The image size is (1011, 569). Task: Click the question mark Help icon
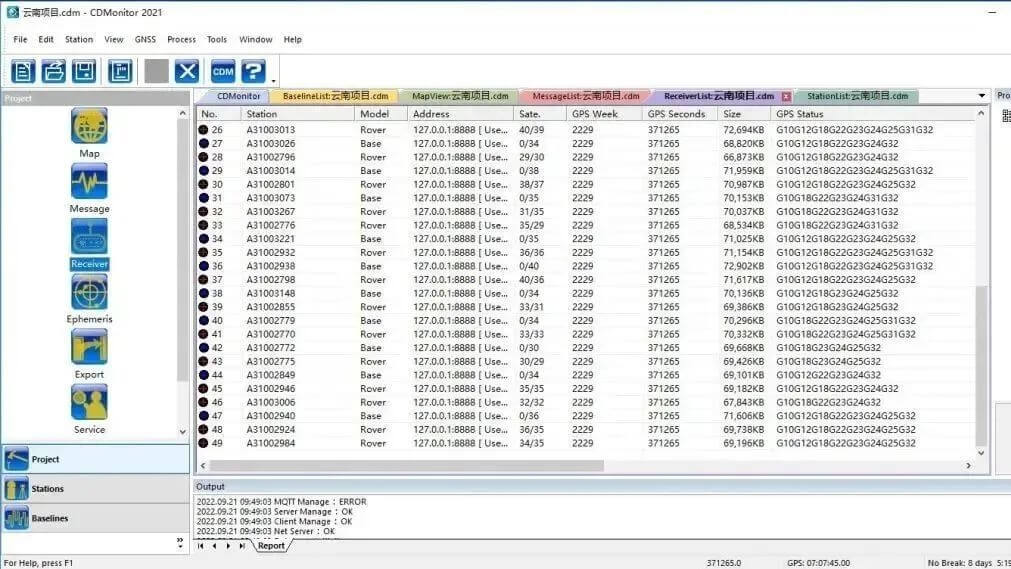coord(253,71)
